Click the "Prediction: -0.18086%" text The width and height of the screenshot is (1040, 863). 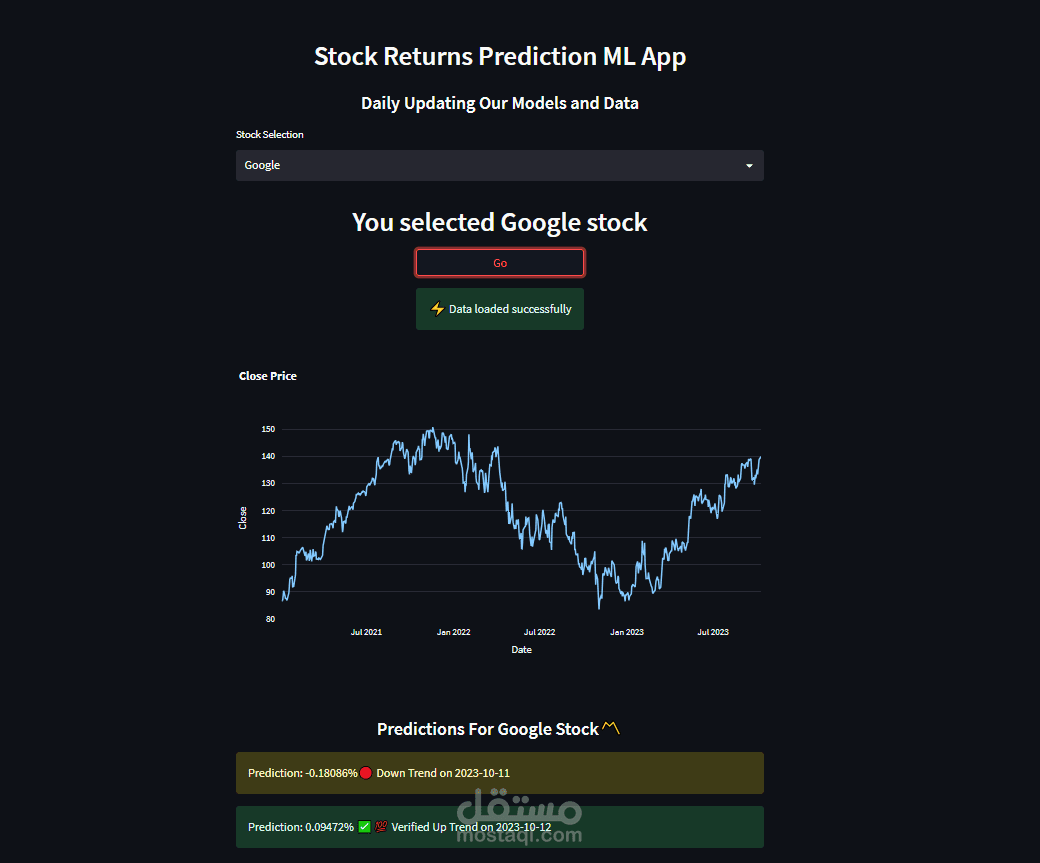pos(302,773)
